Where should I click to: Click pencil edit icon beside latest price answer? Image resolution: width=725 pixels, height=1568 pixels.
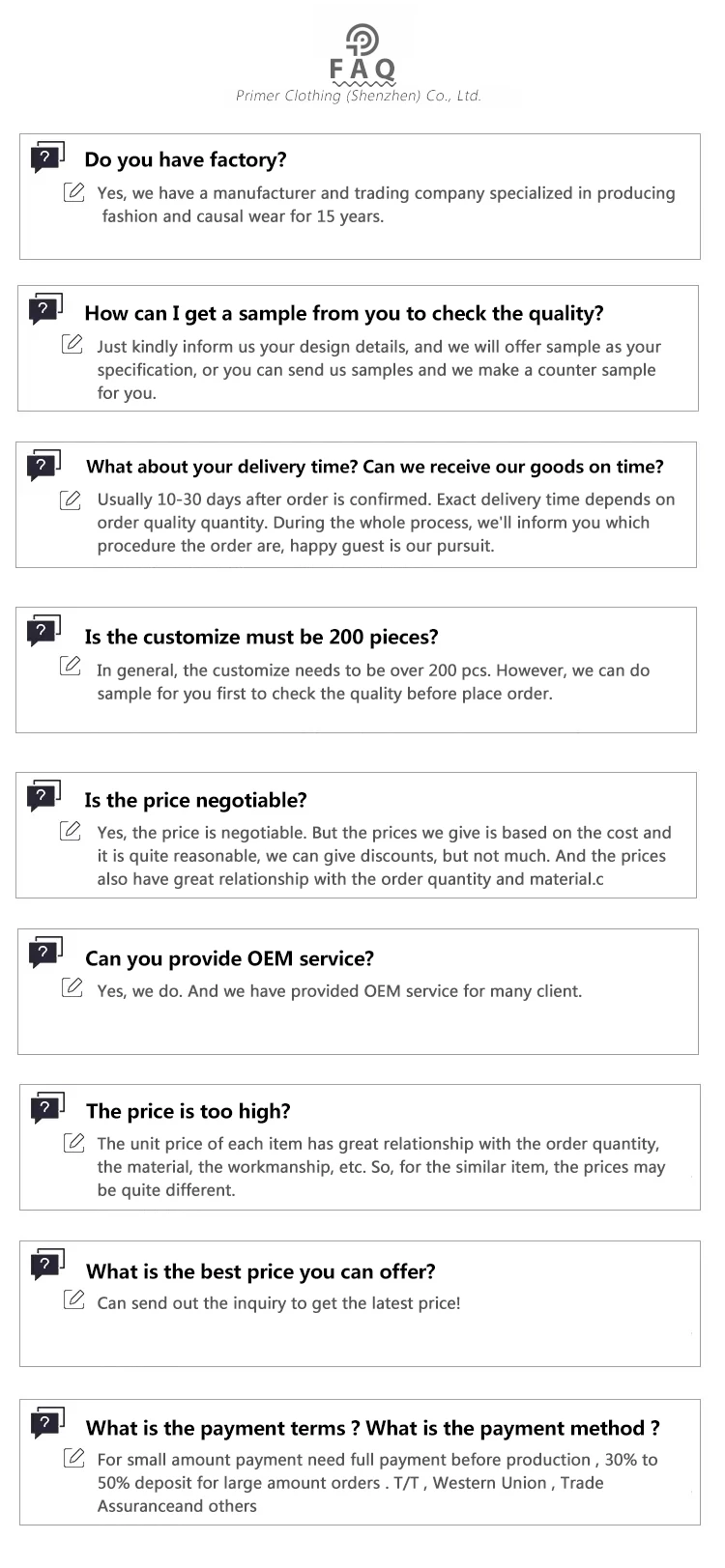[73, 1300]
